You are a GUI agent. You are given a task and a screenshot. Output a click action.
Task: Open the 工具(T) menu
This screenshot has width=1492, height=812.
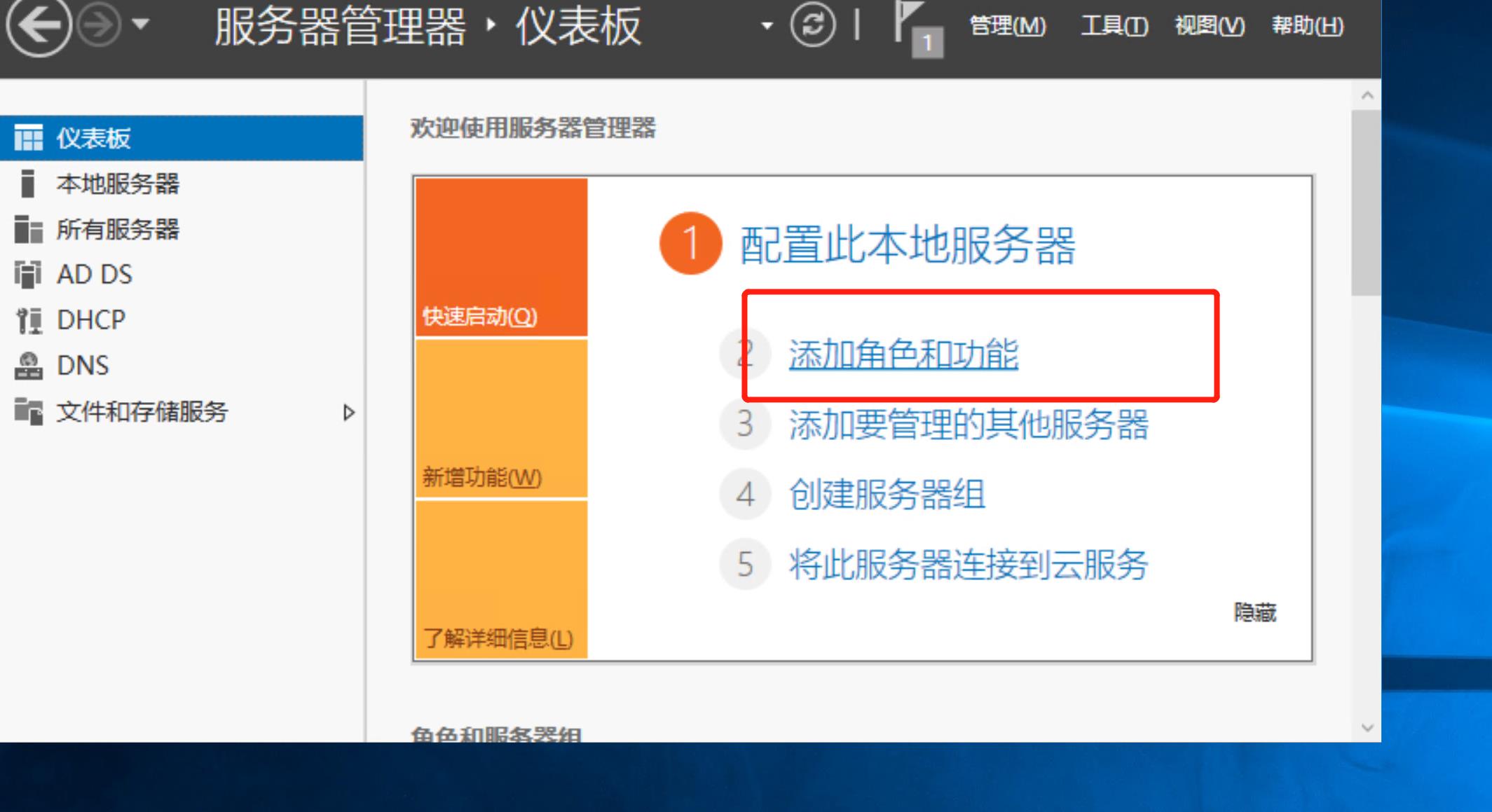(x=1114, y=26)
